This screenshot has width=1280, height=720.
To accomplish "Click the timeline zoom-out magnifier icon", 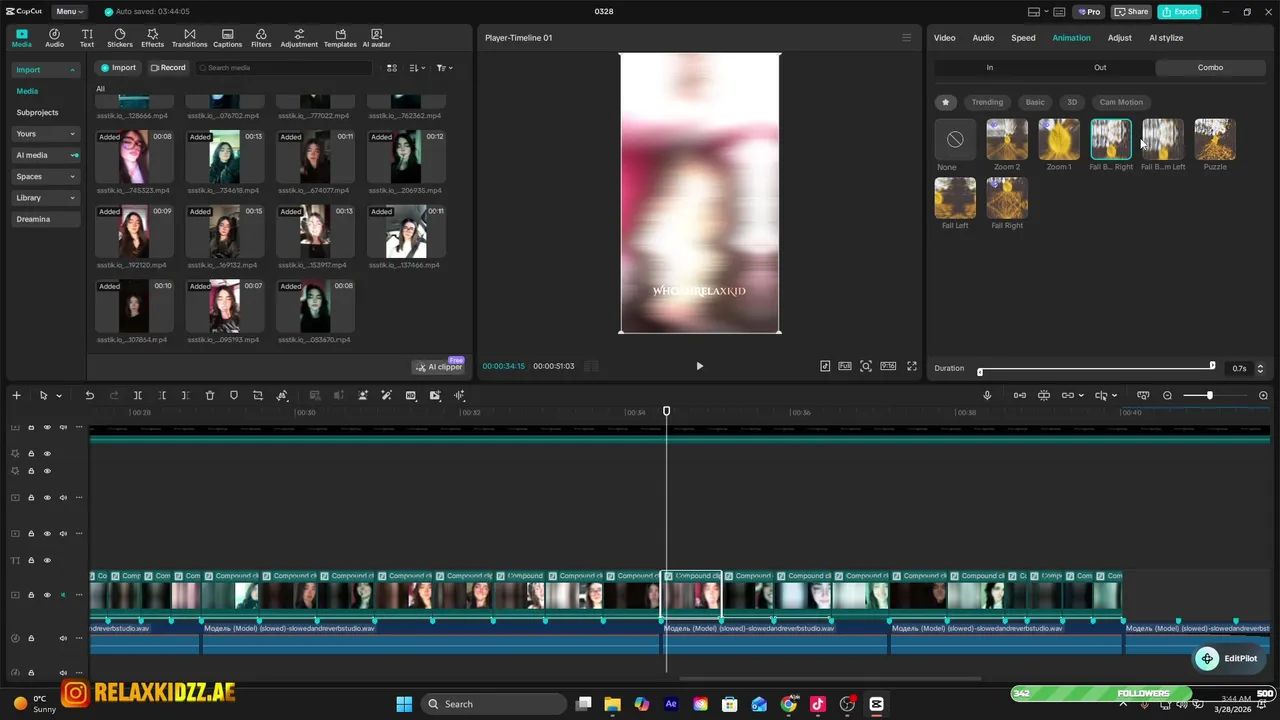I will (x=1167, y=396).
